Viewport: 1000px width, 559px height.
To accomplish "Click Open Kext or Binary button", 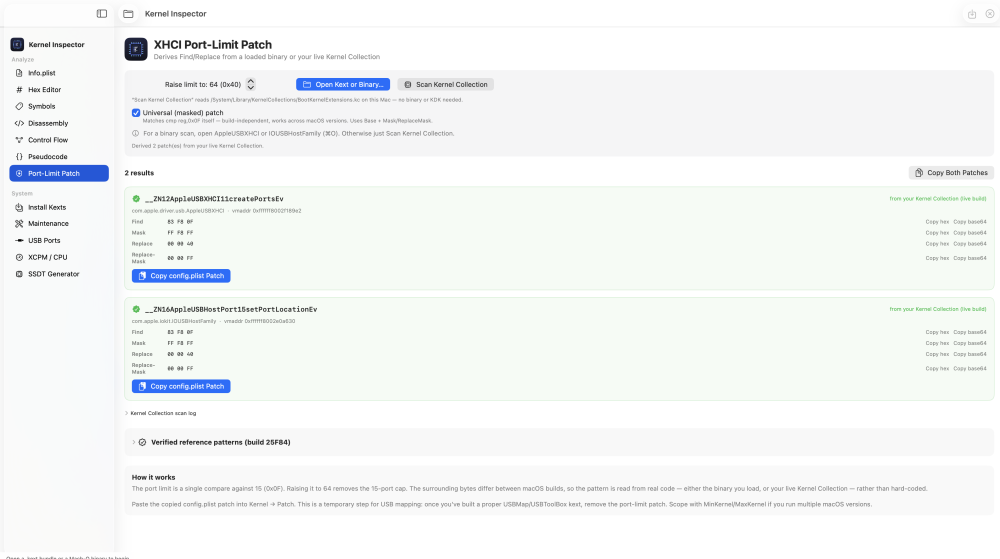I will tap(343, 84).
